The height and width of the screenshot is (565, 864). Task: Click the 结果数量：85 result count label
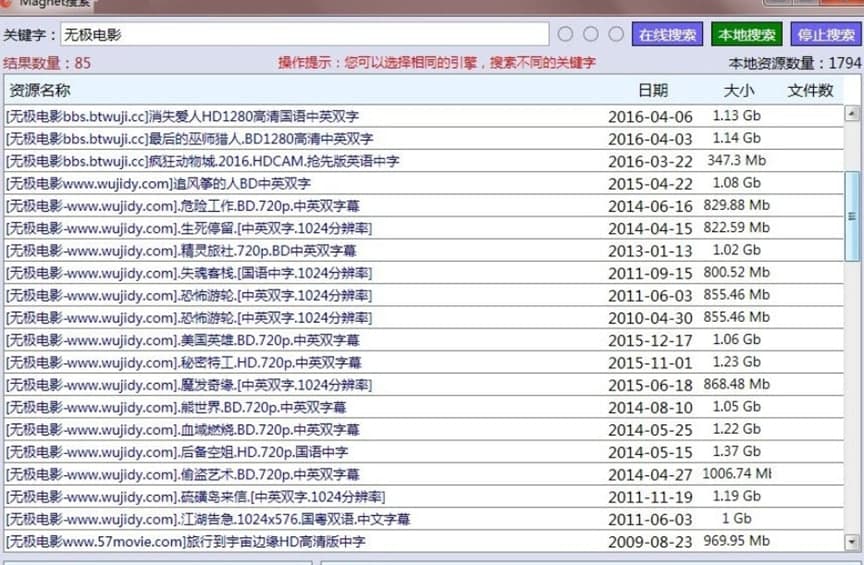coord(47,63)
